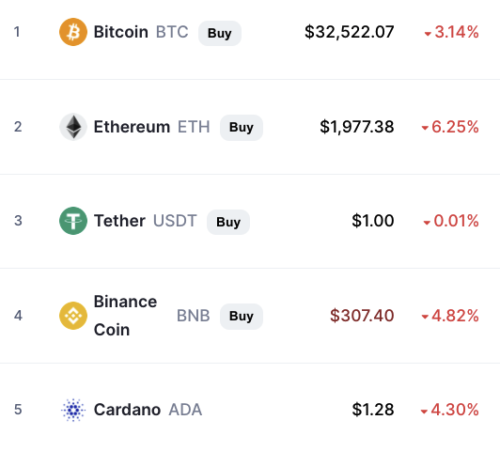Open the Binance Coin name link
The width and height of the screenshot is (500, 451).
click(125, 316)
